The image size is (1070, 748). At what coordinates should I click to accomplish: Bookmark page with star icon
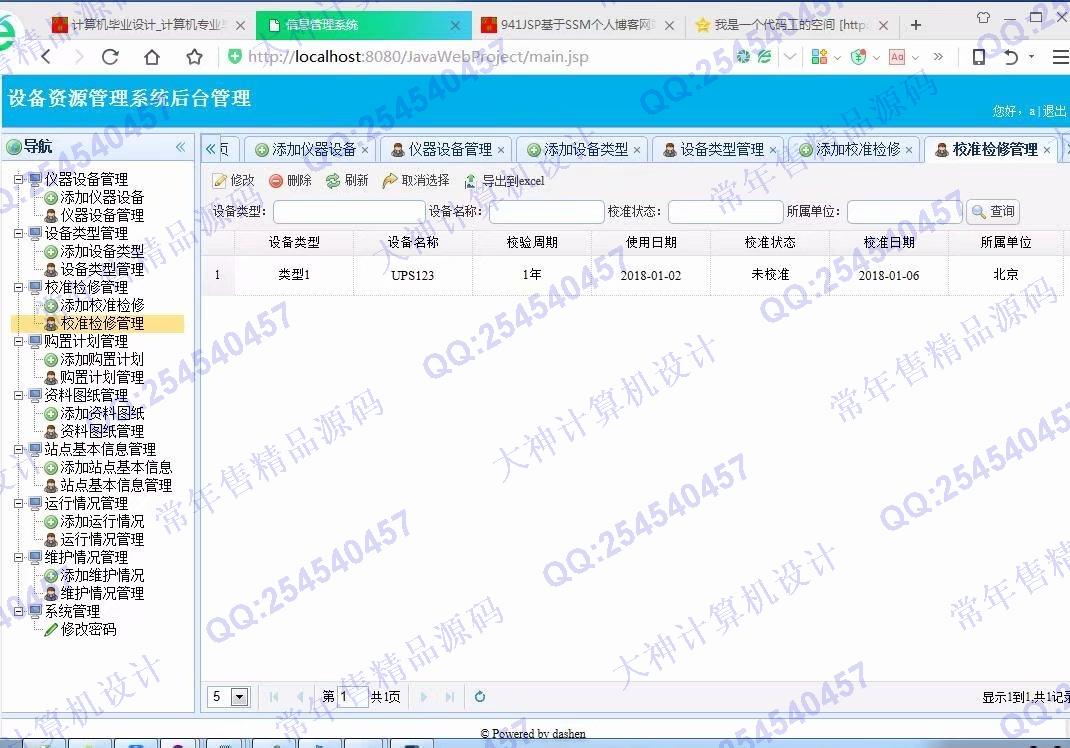point(194,57)
